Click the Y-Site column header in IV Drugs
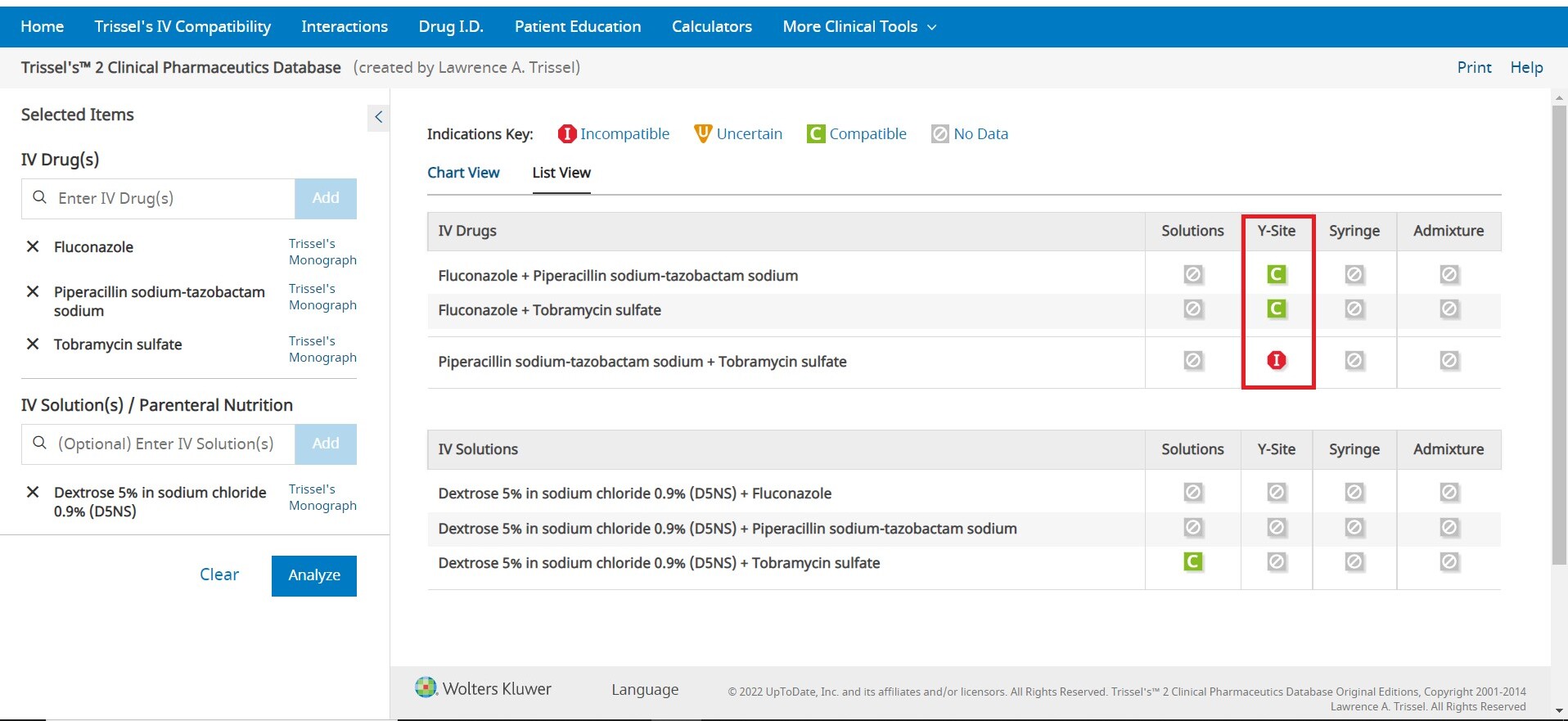 point(1276,231)
